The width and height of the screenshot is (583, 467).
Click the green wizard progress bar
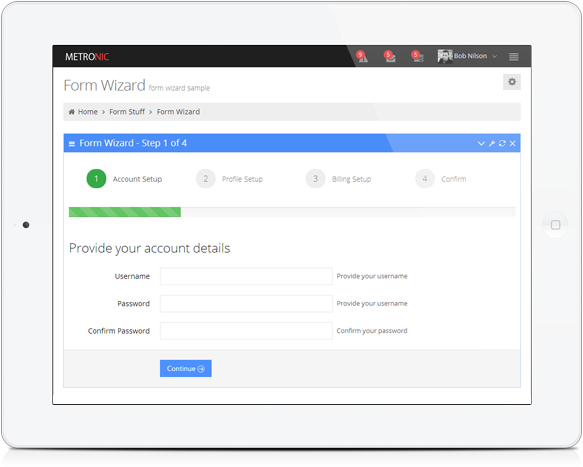(x=125, y=212)
